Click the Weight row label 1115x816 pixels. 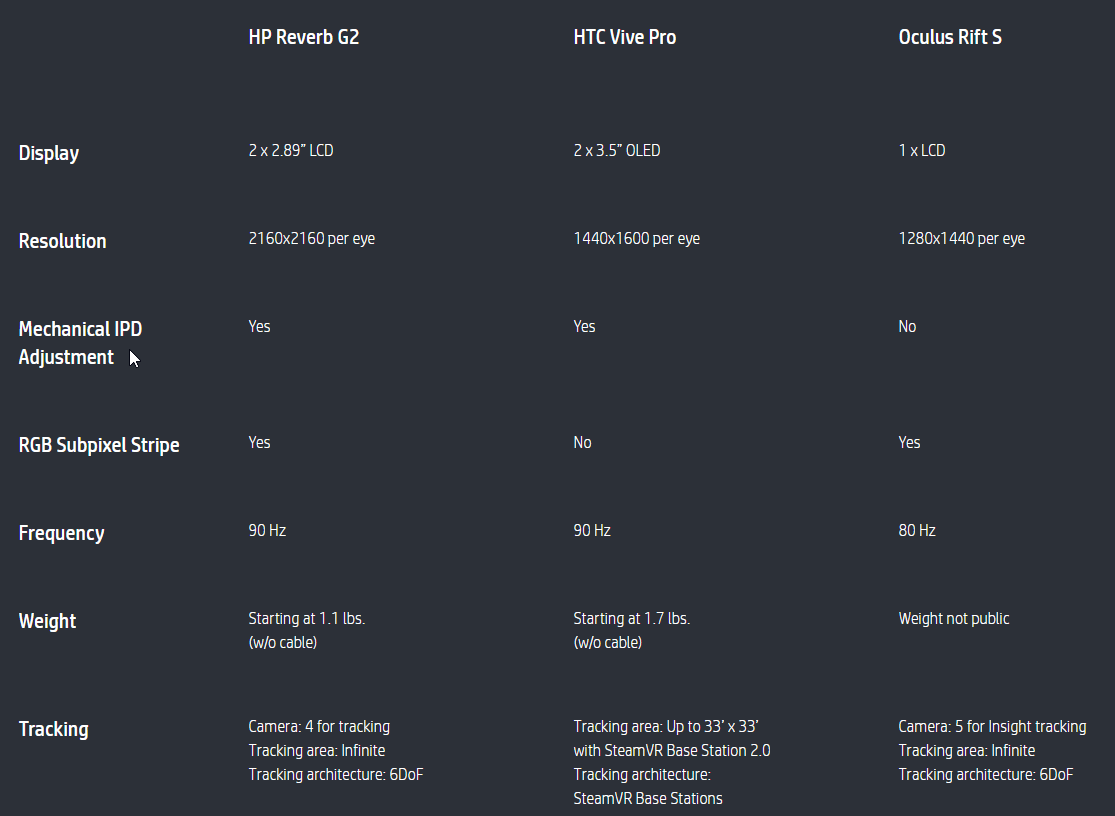coord(47,621)
